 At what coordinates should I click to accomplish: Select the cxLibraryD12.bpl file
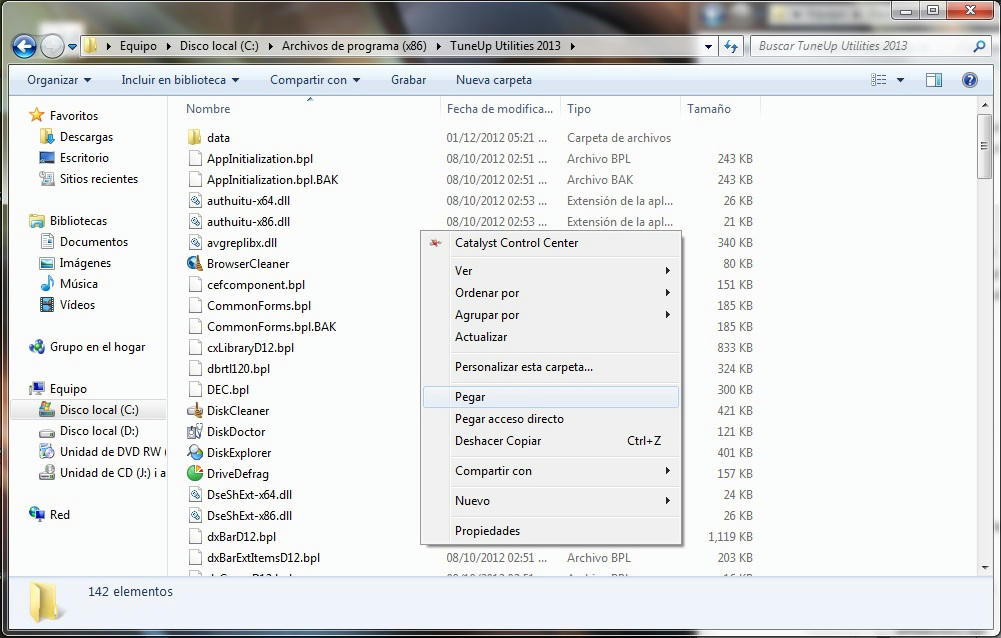(x=250, y=347)
